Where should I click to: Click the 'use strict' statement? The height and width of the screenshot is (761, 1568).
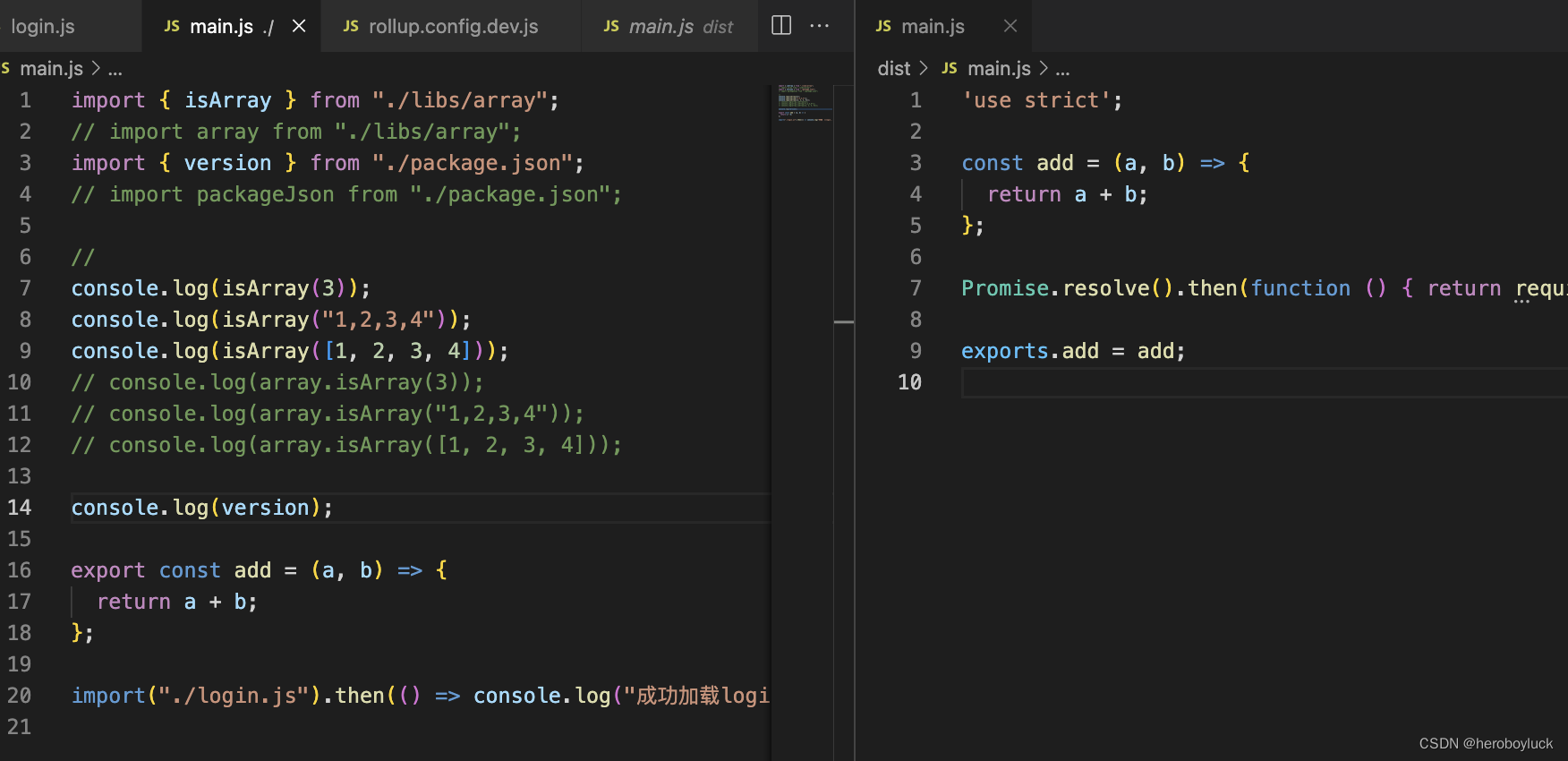[x=1042, y=100]
